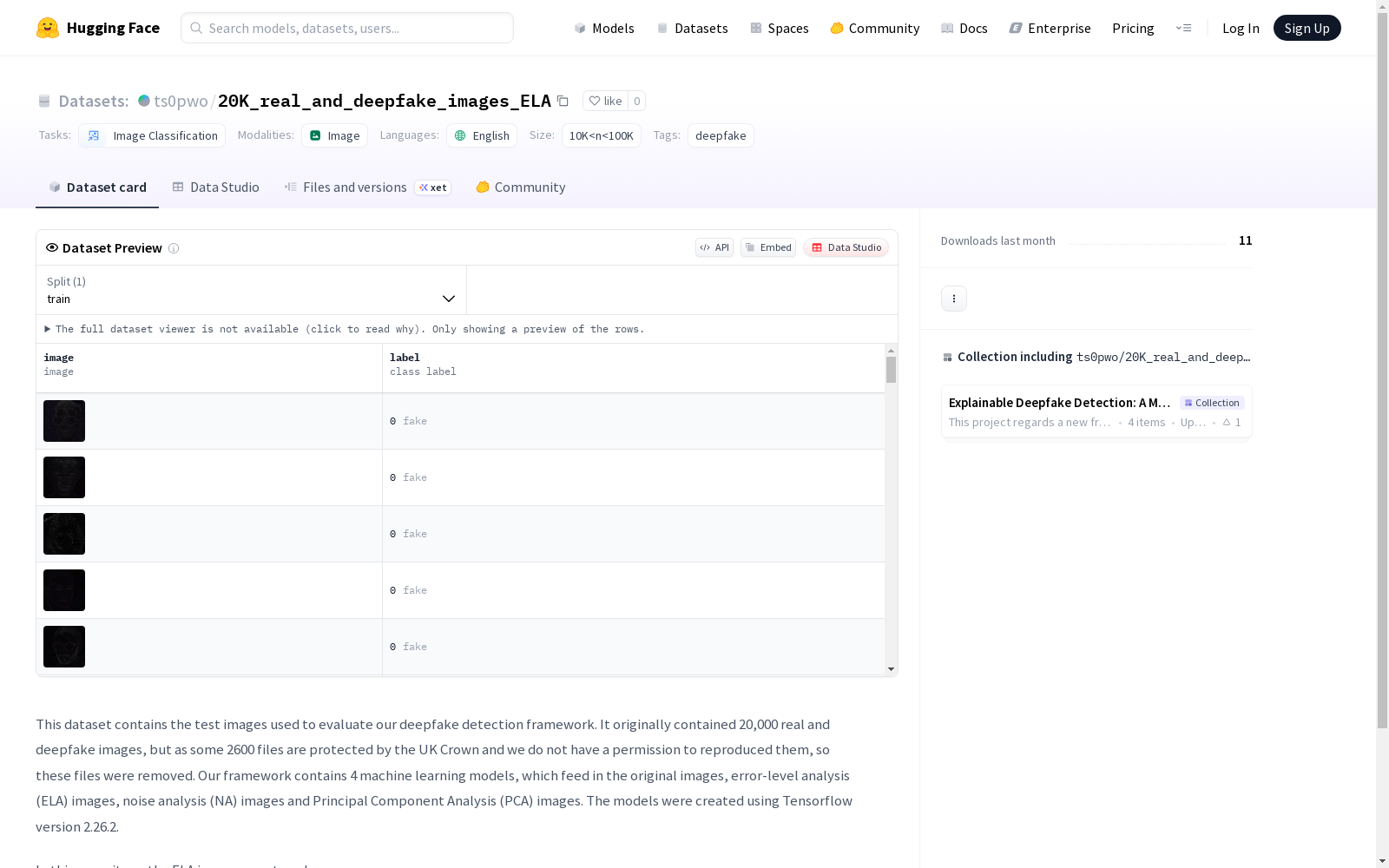Open the Docs nav link
Image resolution: width=1389 pixels, height=868 pixels.
(964, 28)
